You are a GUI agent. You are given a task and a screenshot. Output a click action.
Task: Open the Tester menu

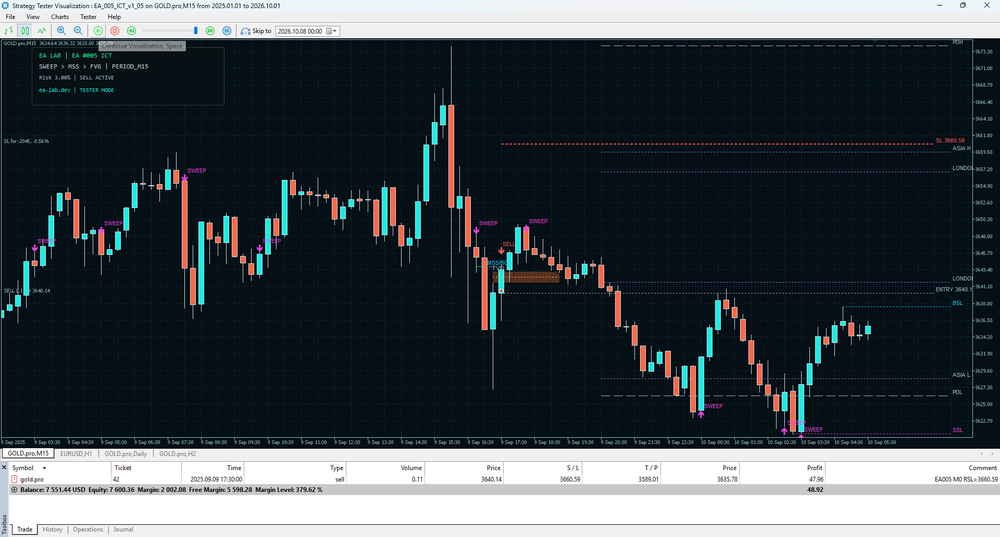point(88,17)
